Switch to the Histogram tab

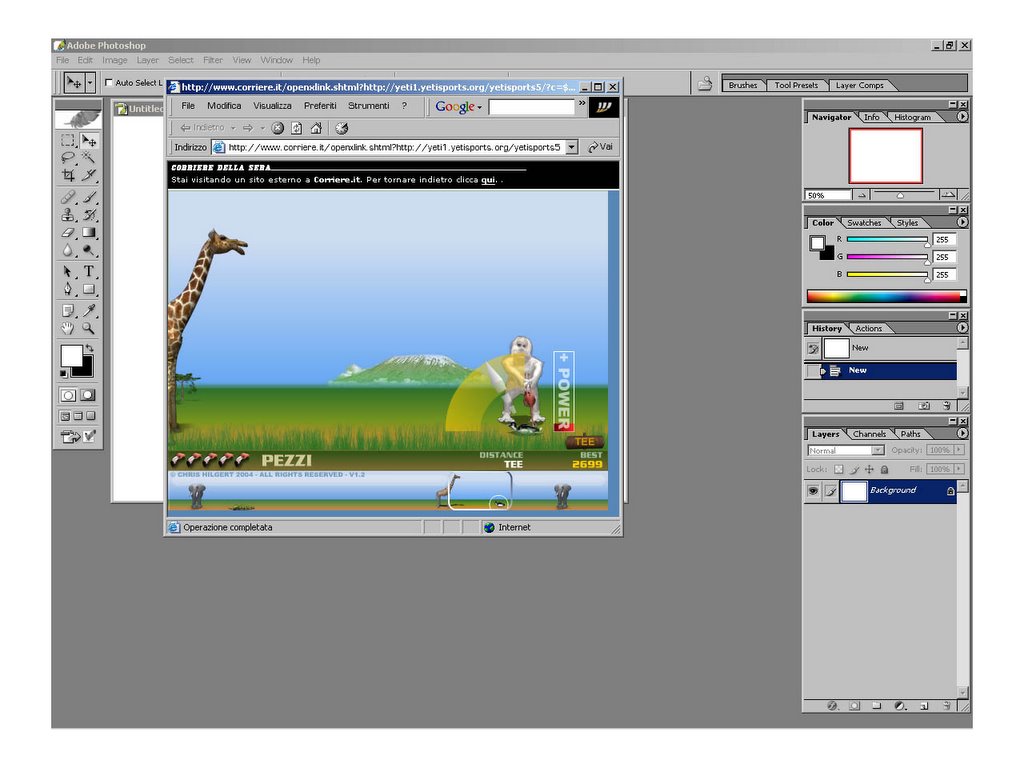click(x=912, y=118)
